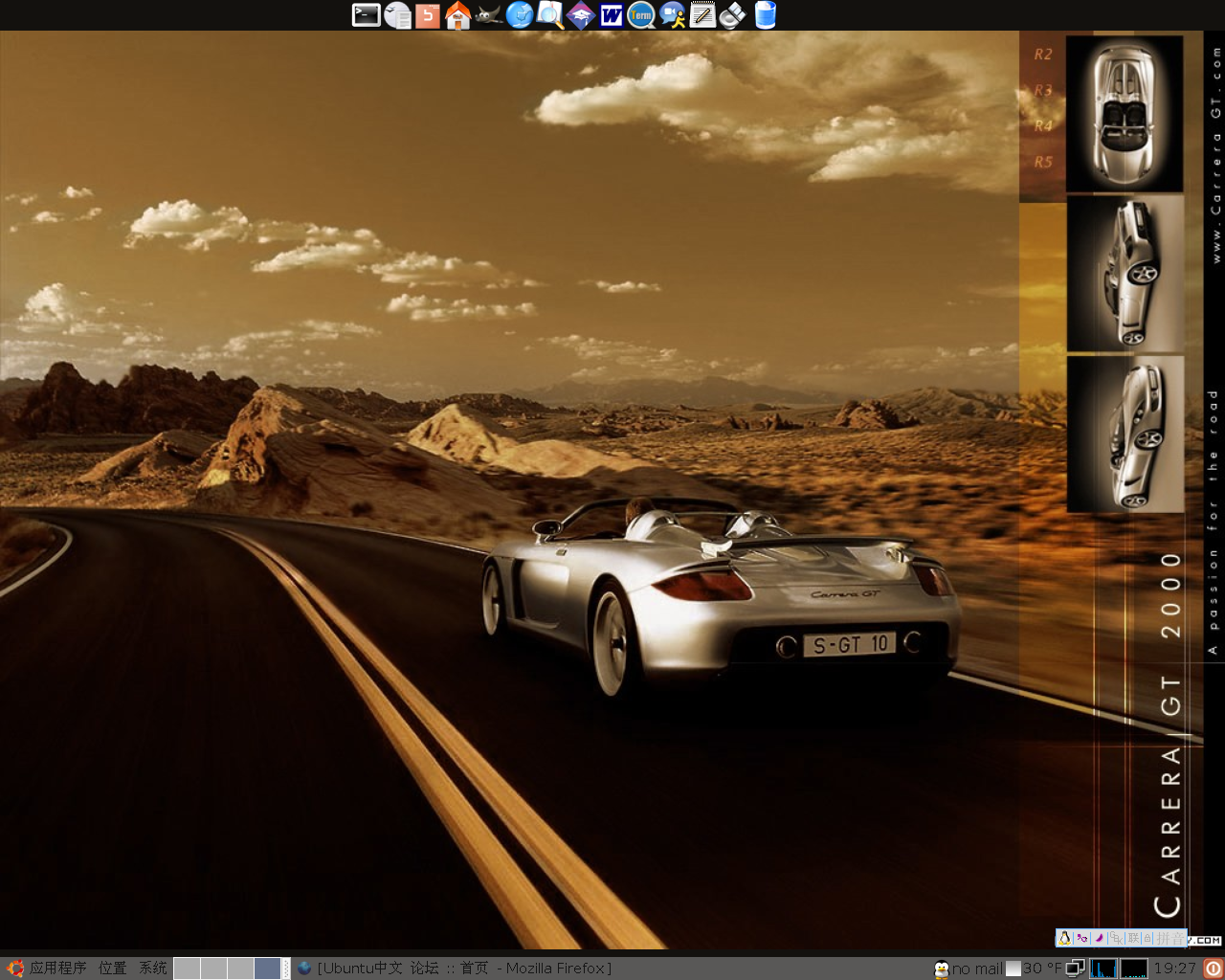The height and width of the screenshot is (980, 1225).
Task: Open the blue trash bin icon
Action: pyautogui.click(x=765, y=14)
